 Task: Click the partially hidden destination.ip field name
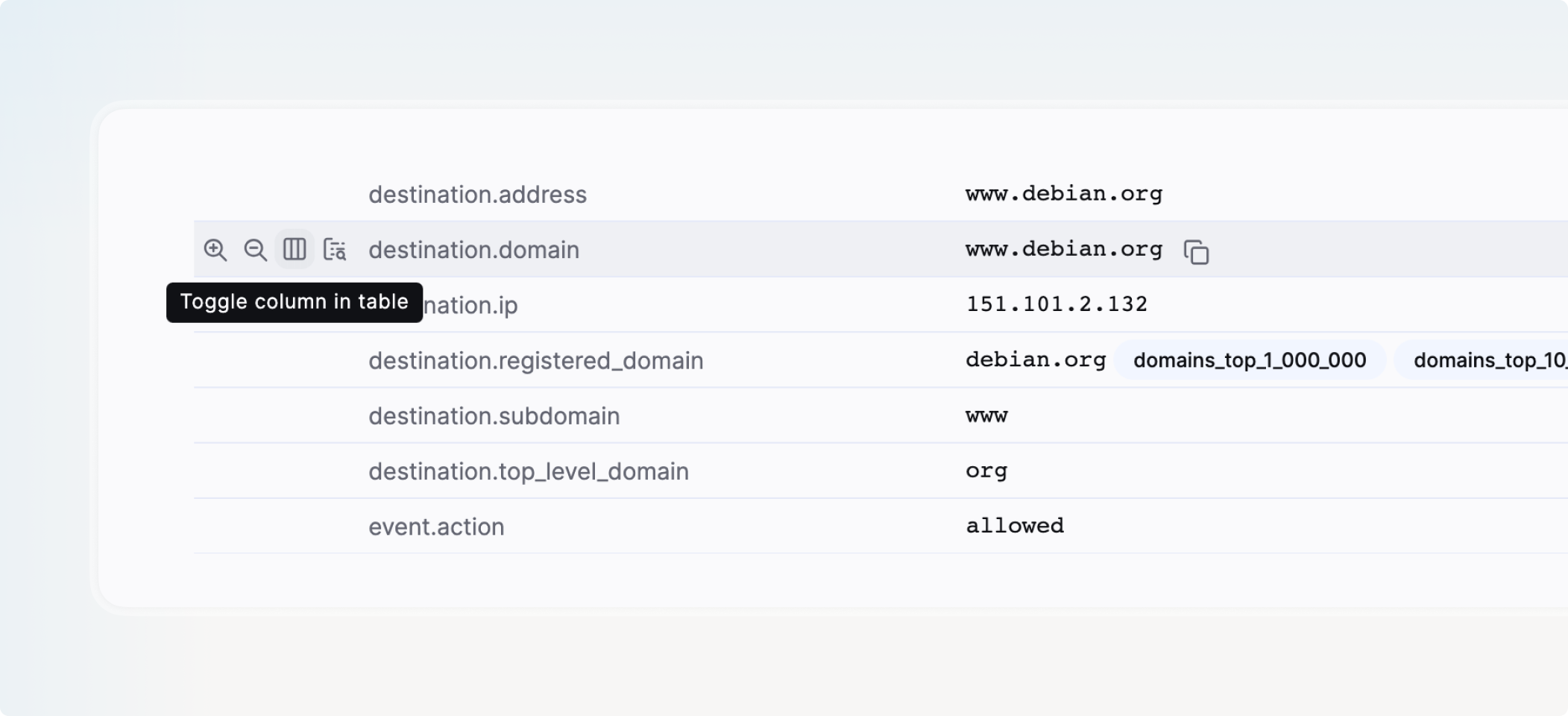[x=470, y=305]
